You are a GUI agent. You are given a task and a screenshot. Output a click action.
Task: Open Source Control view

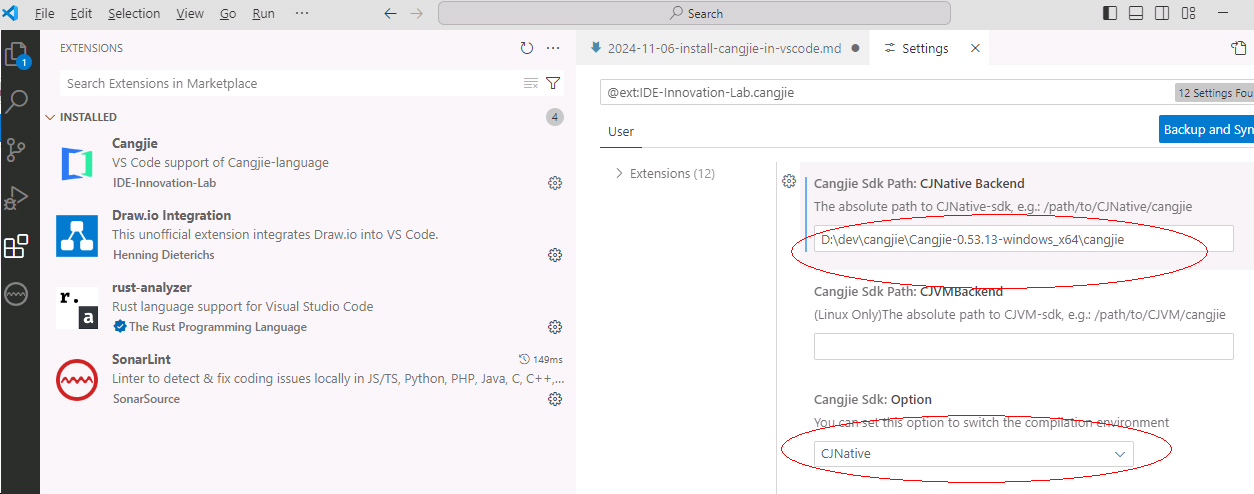click(17, 150)
